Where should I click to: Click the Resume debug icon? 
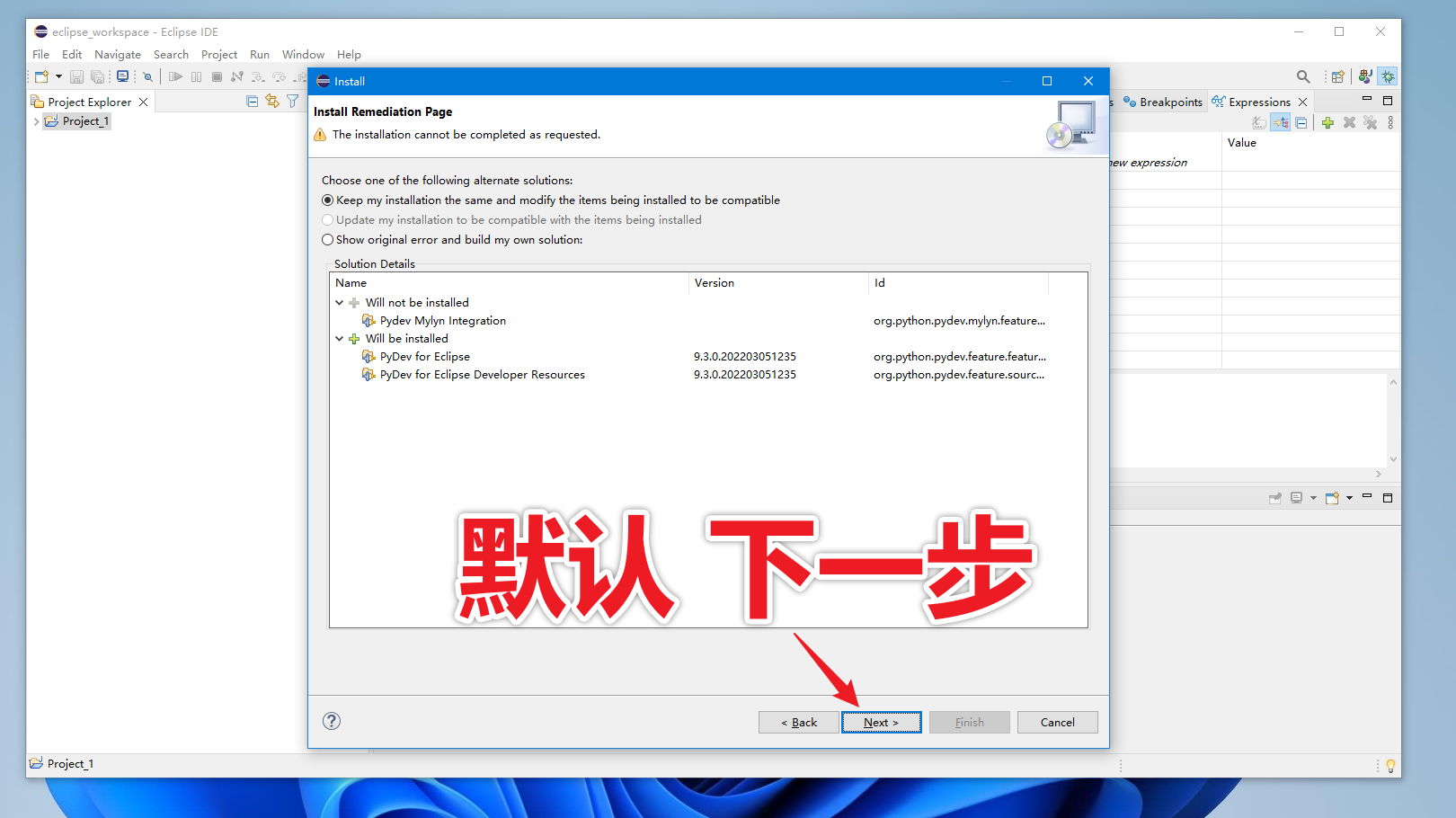coord(175,76)
